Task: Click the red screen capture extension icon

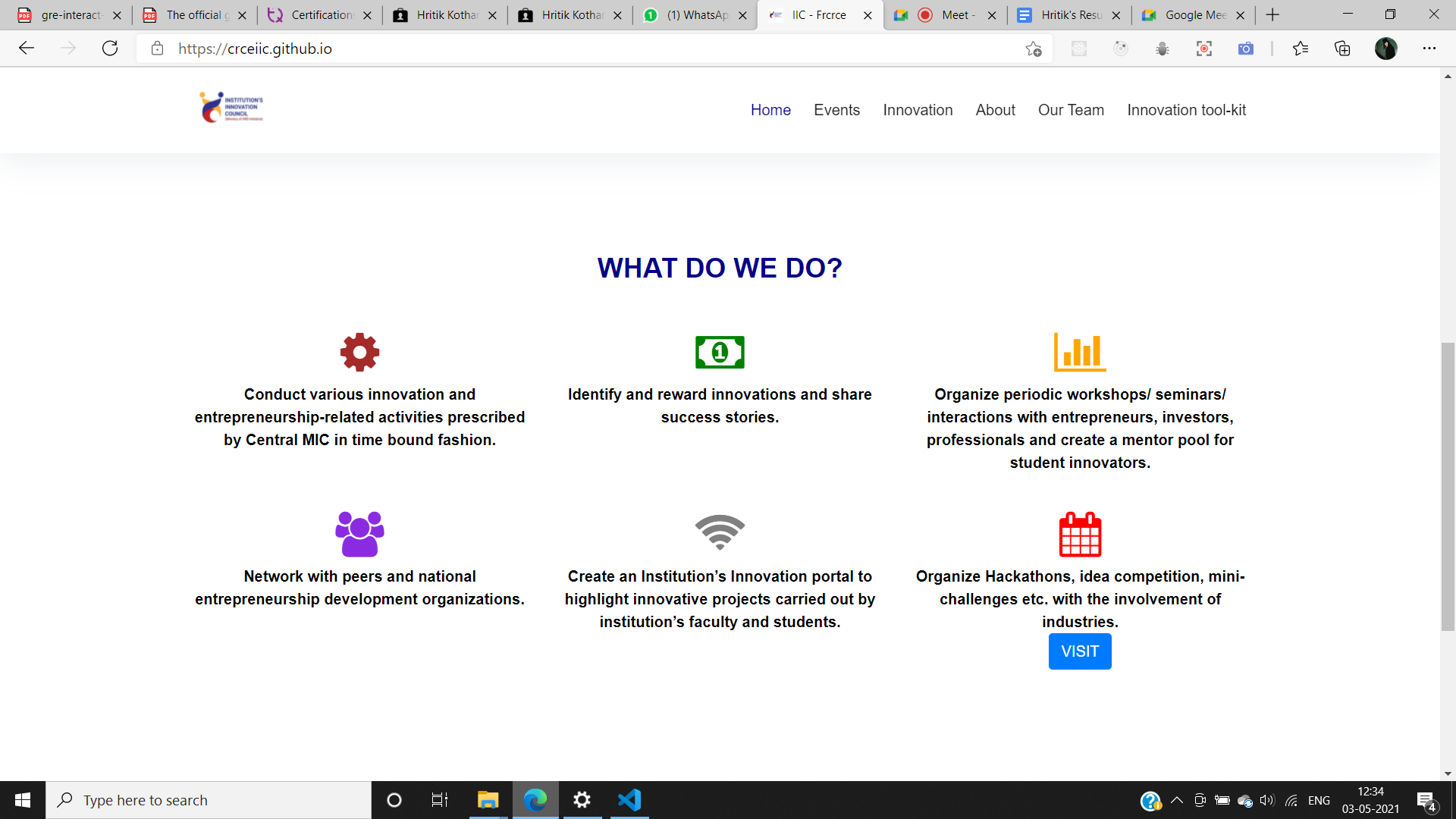Action: pos(1203,49)
